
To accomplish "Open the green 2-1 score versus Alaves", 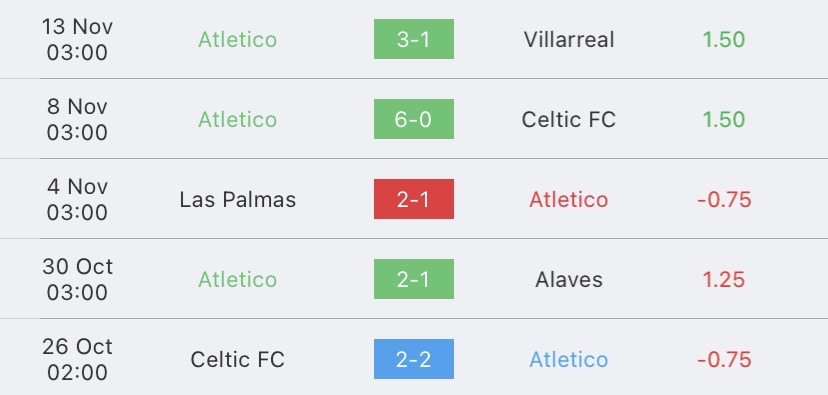I will 413,279.
